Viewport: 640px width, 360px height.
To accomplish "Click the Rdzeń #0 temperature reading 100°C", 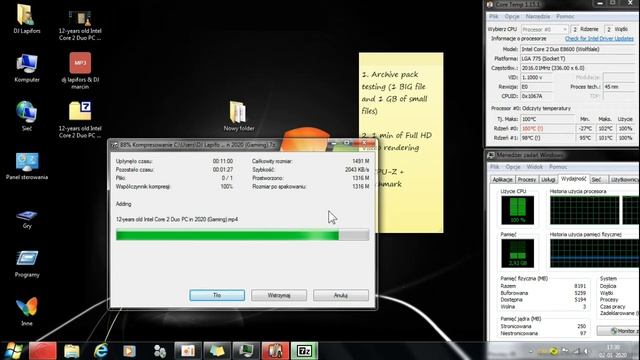I will pos(547,129).
